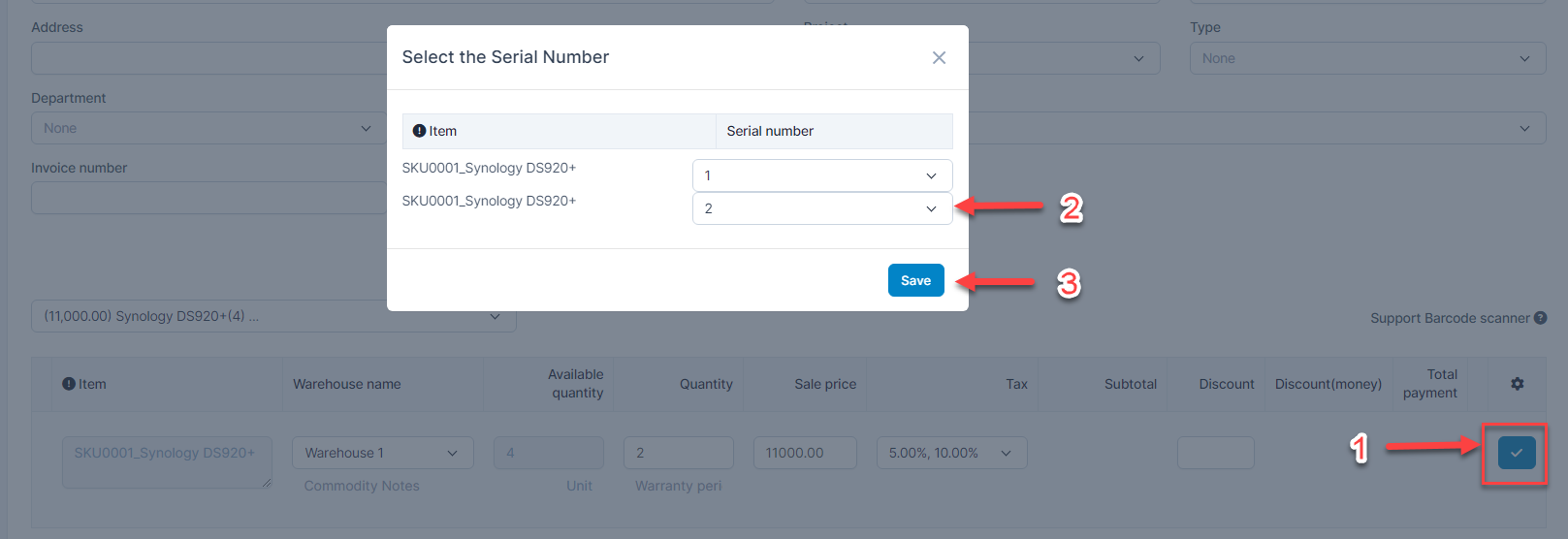Click info icon in Item table header
Image resolution: width=1568 pixels, height=539 pixels.
69,384
